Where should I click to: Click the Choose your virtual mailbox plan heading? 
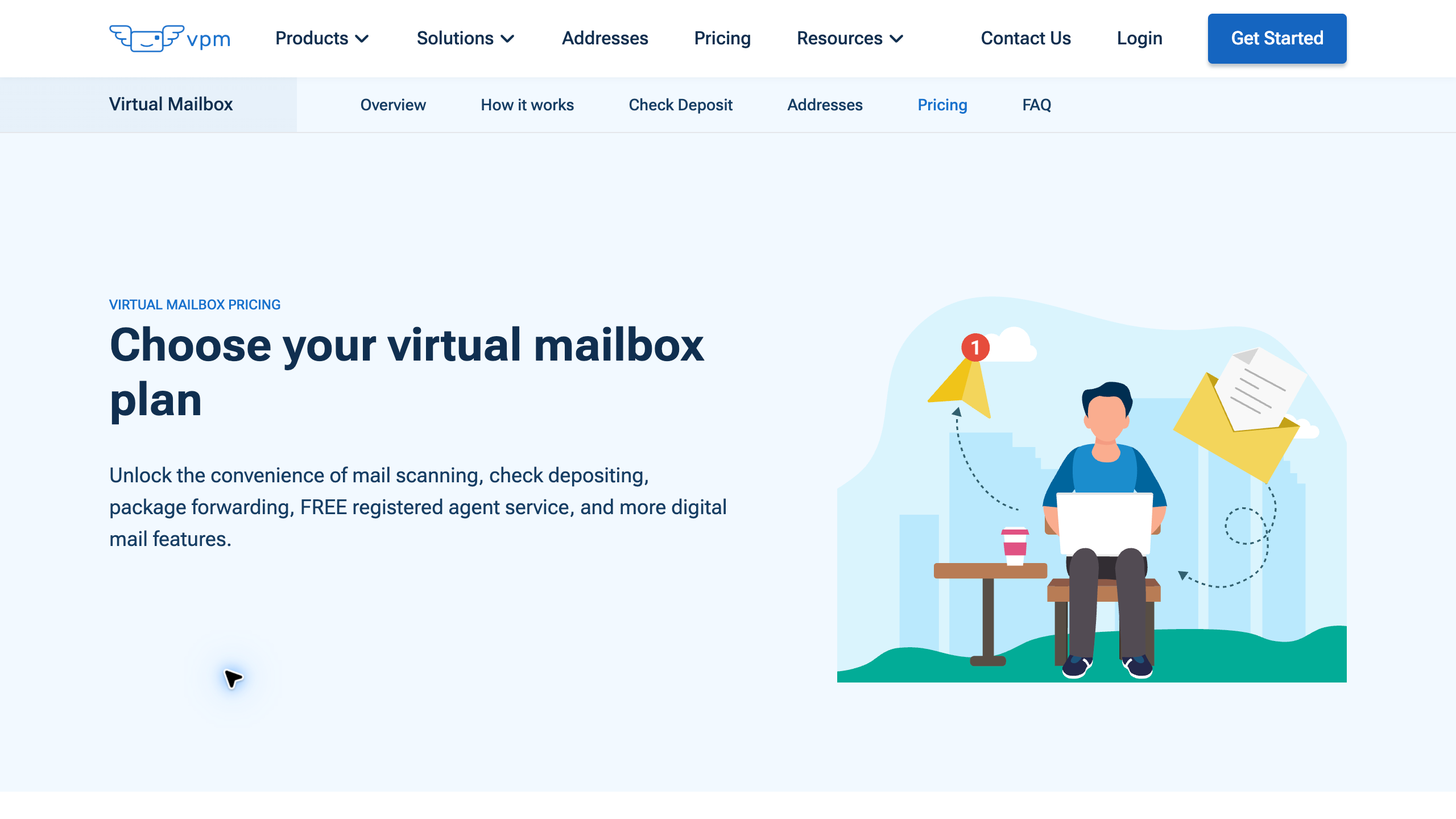(407, 373)
